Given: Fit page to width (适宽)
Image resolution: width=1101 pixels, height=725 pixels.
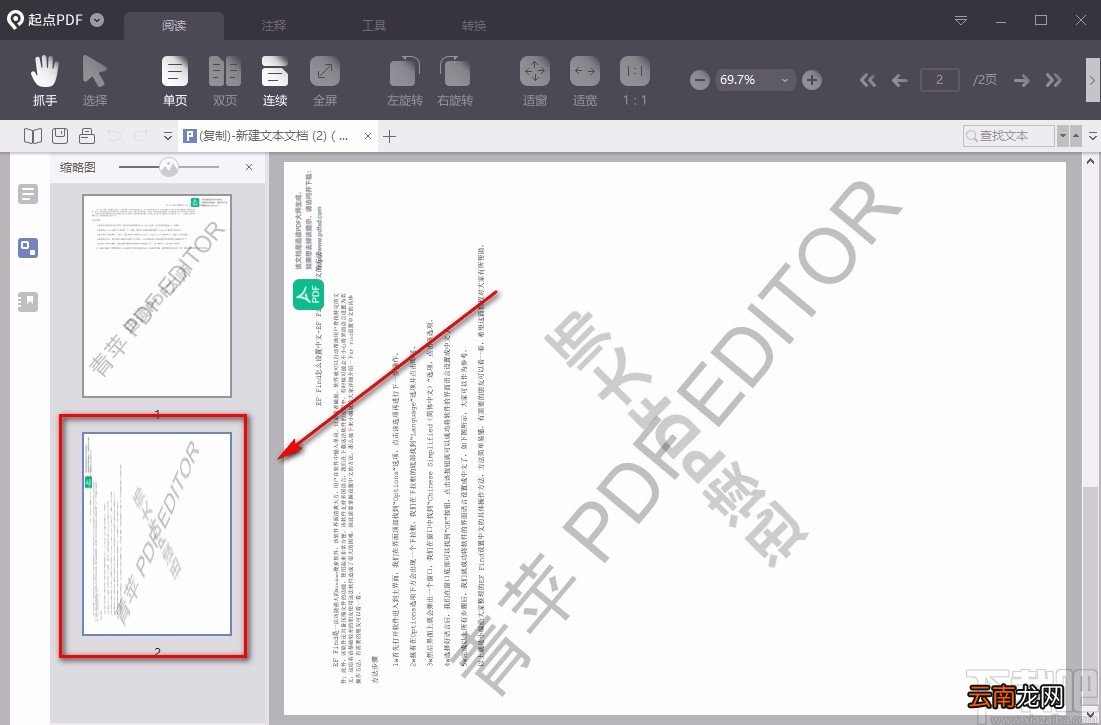Looking at the screenshot, I should [585, 81].
